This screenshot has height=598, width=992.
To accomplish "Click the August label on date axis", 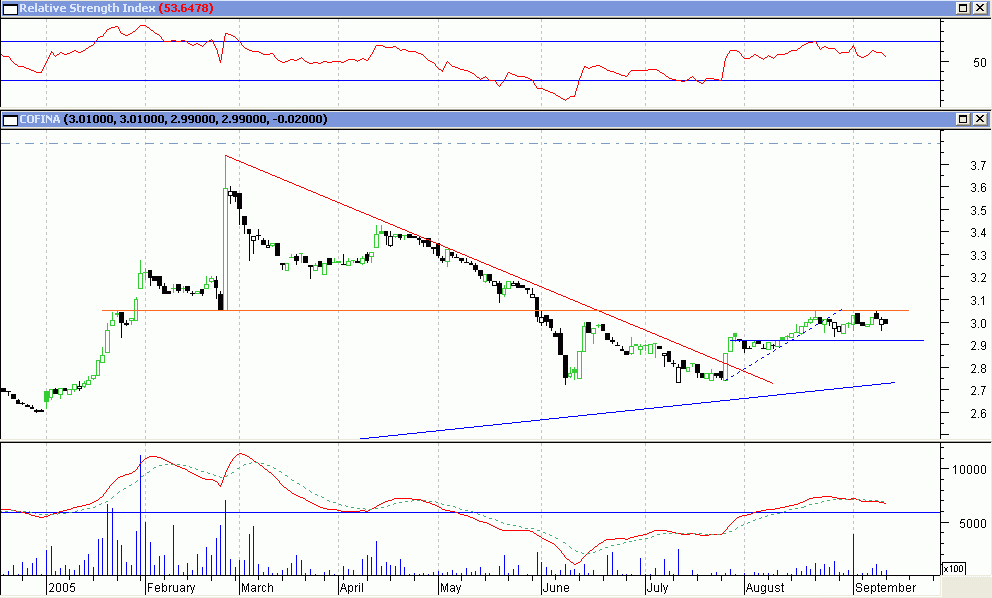I will tap(765, 588).
